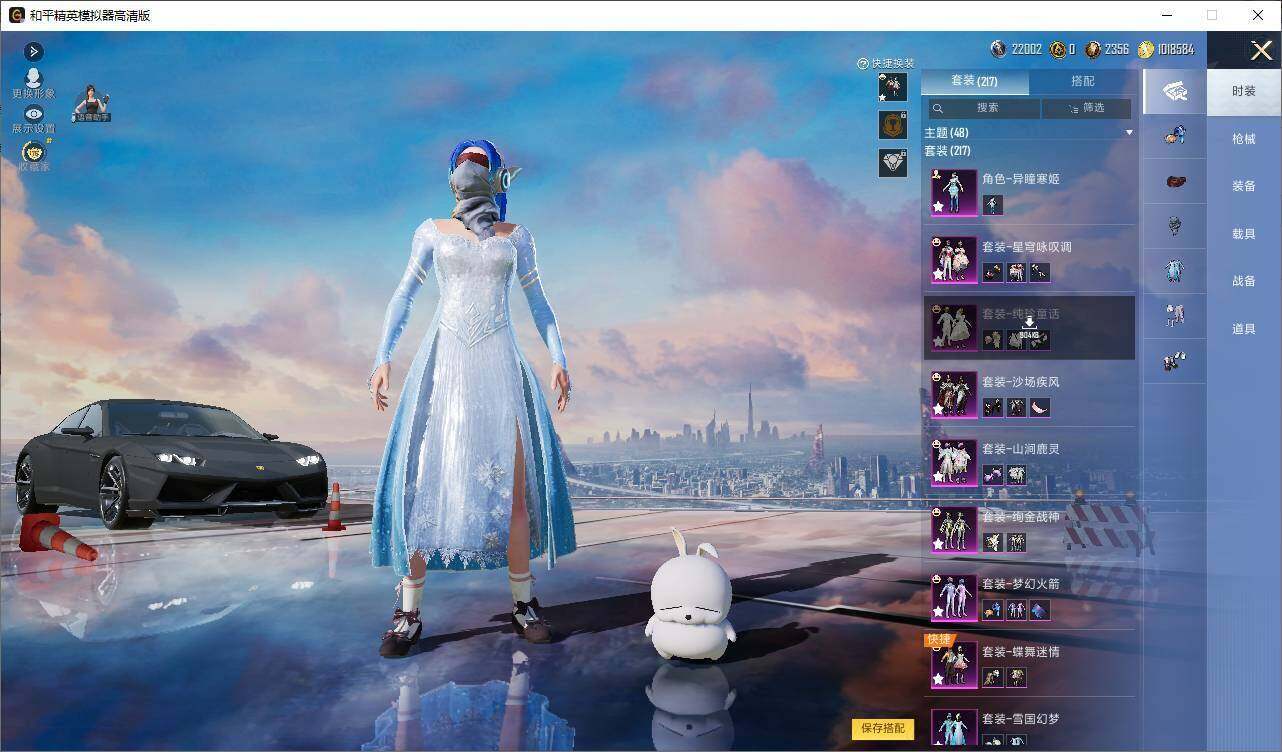
Task: Select the 套装-星穹咏叹调 outfit thumbnail
Action: 954,260
